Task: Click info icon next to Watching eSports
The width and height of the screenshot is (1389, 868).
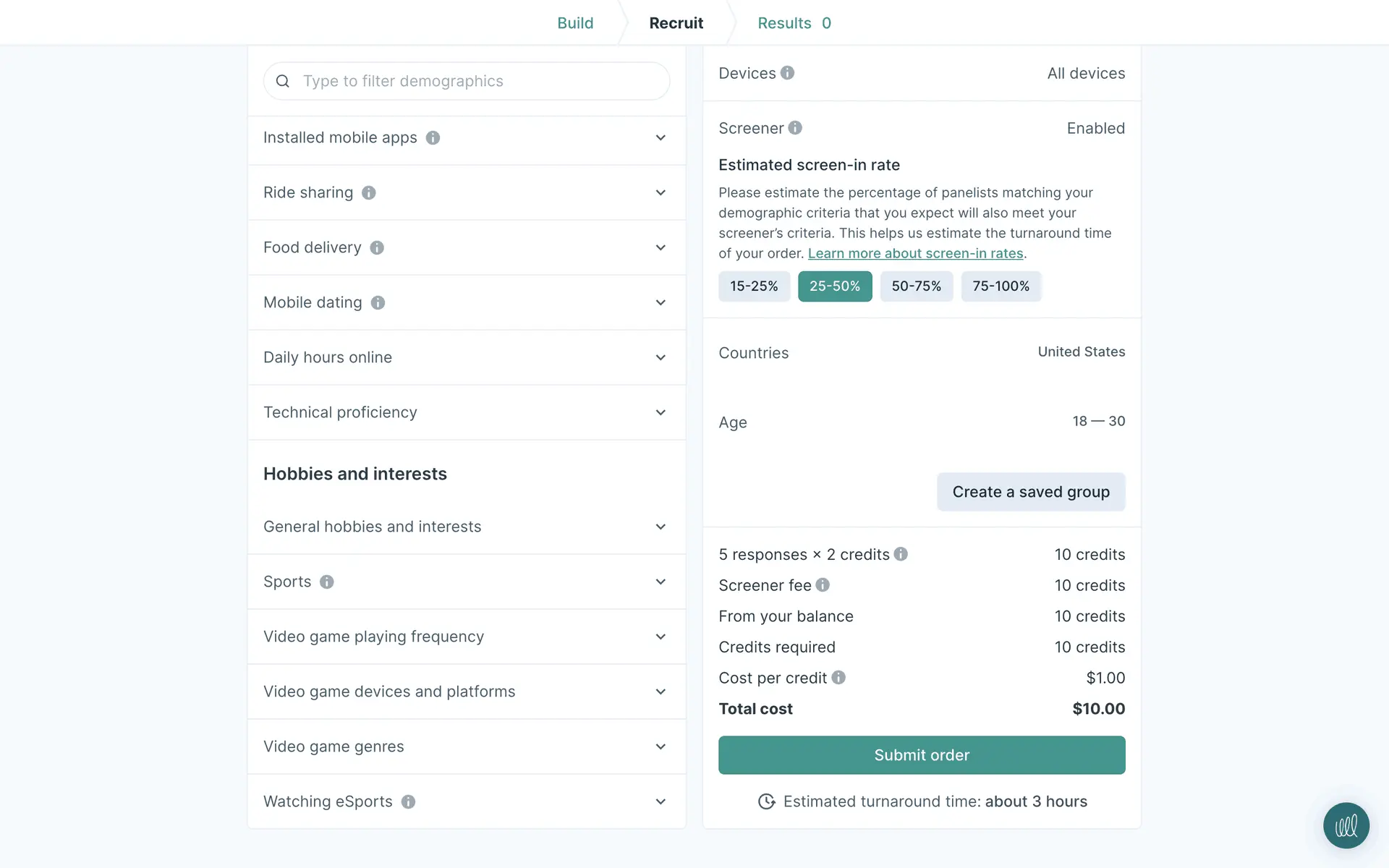Action: tap(409, 802)
